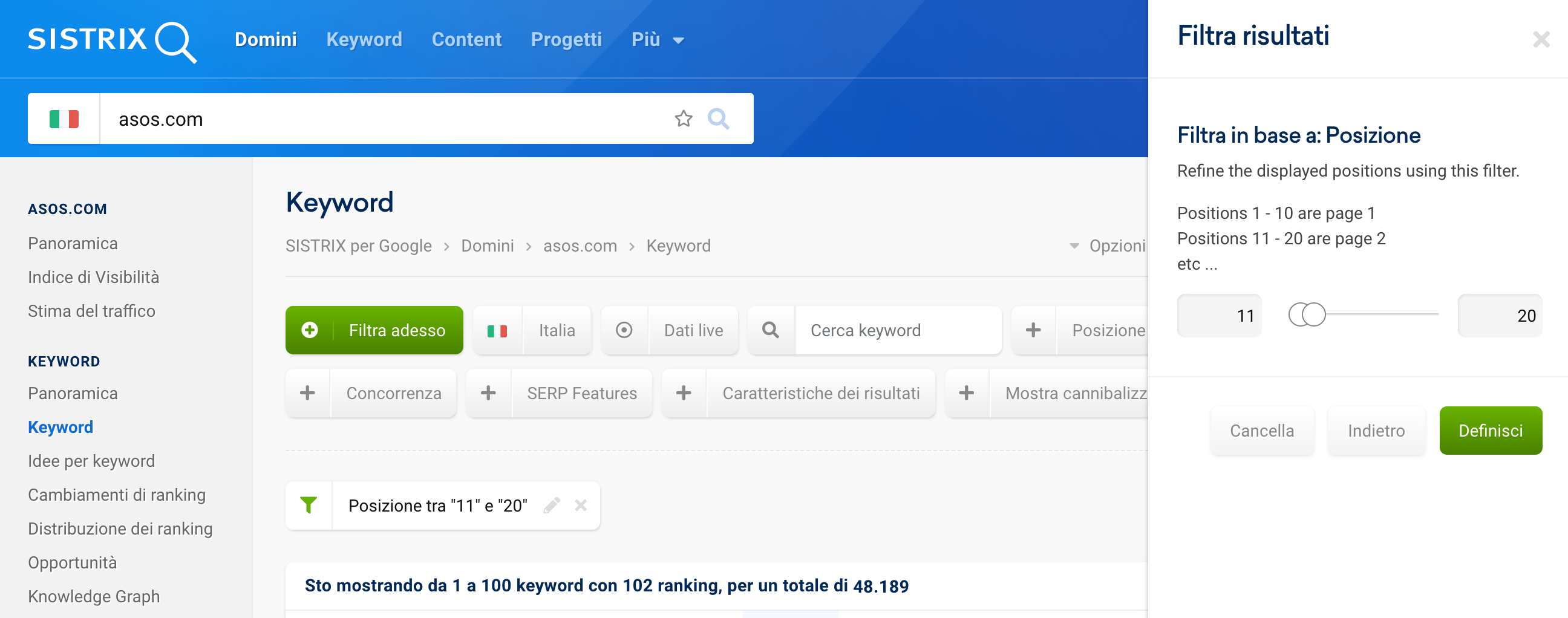Open the Progetti navigation tab
The height and width of the screenshot is (618, 1568).
tap(566, 39)
